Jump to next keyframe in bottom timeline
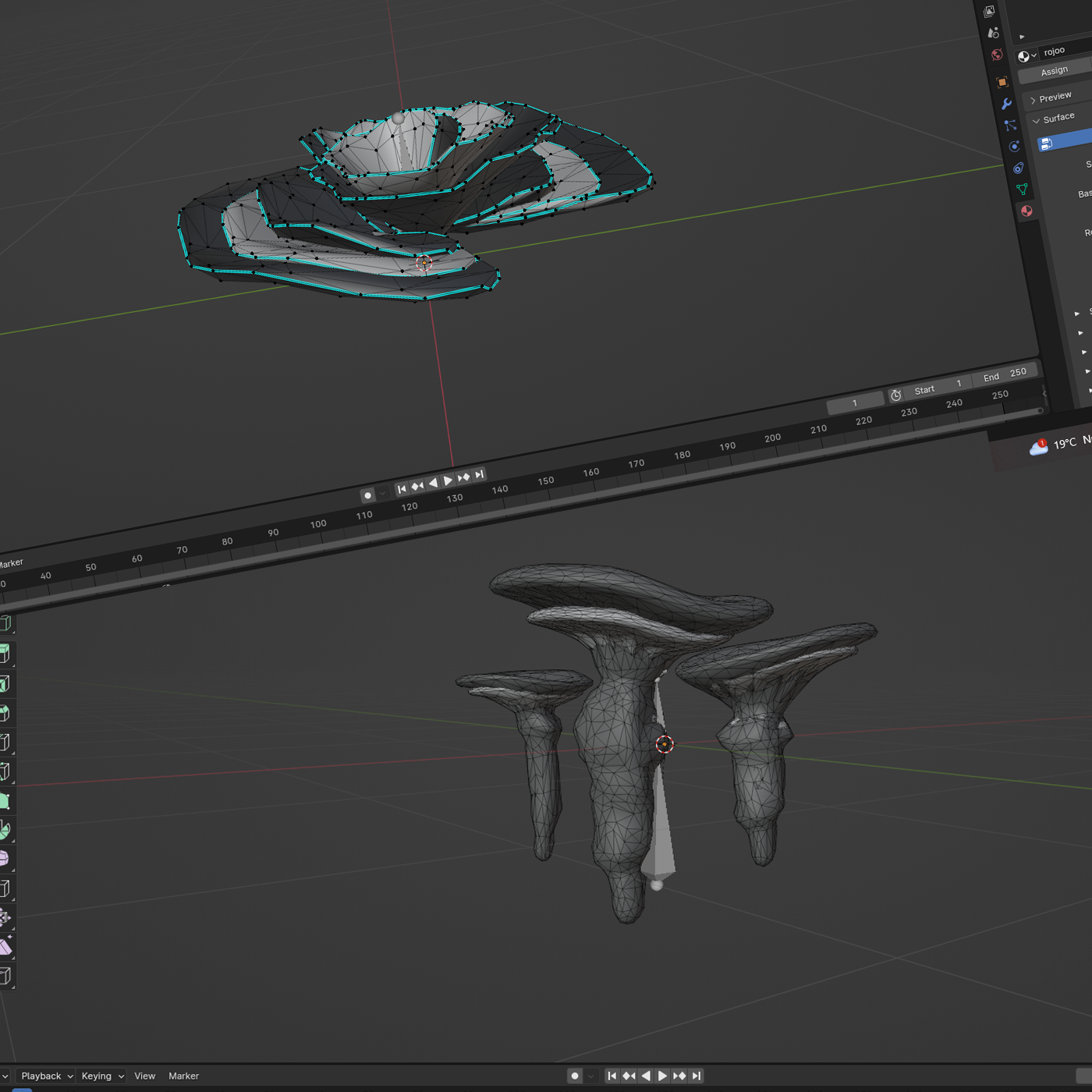Image resolution: width=1092 pixels, height=1092 pixels. (x=679, y=1076)
